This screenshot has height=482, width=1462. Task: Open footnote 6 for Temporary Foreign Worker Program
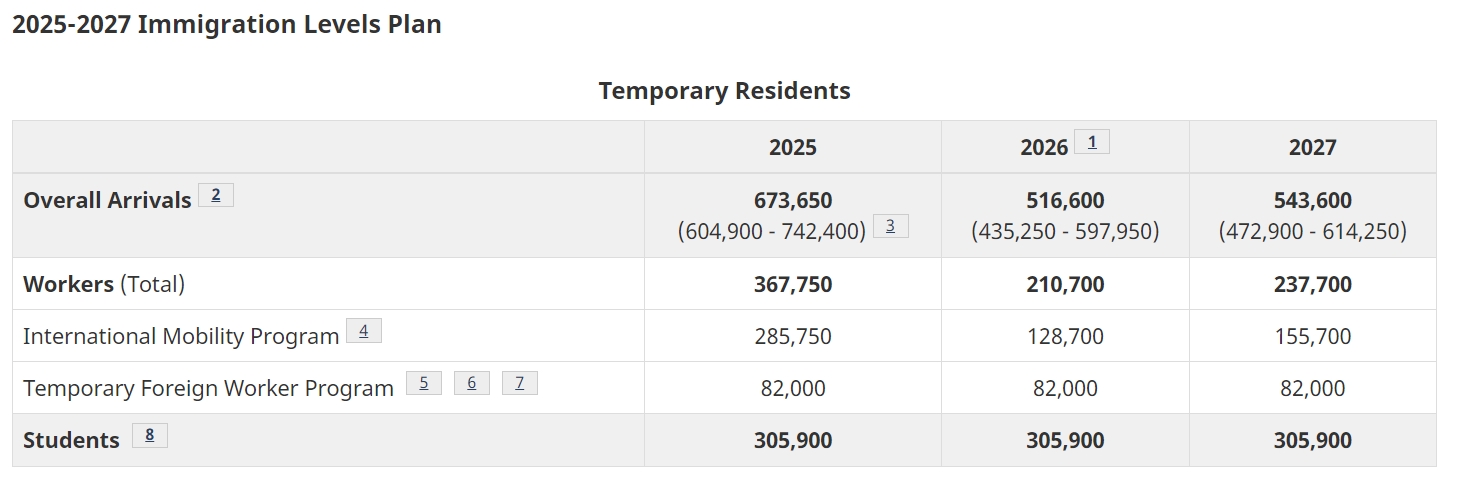tap(471, 383)
